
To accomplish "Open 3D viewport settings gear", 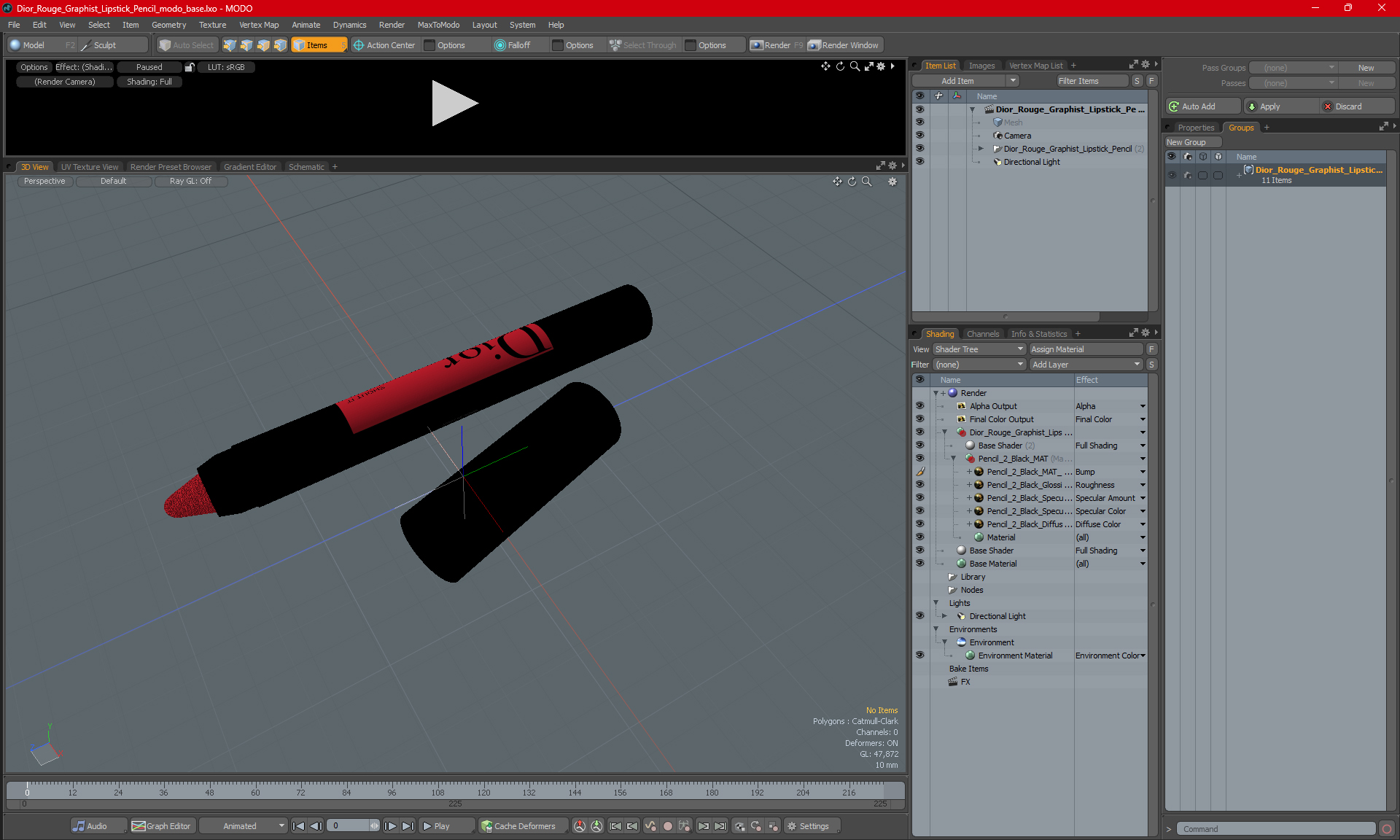I will tap(892, 182).
